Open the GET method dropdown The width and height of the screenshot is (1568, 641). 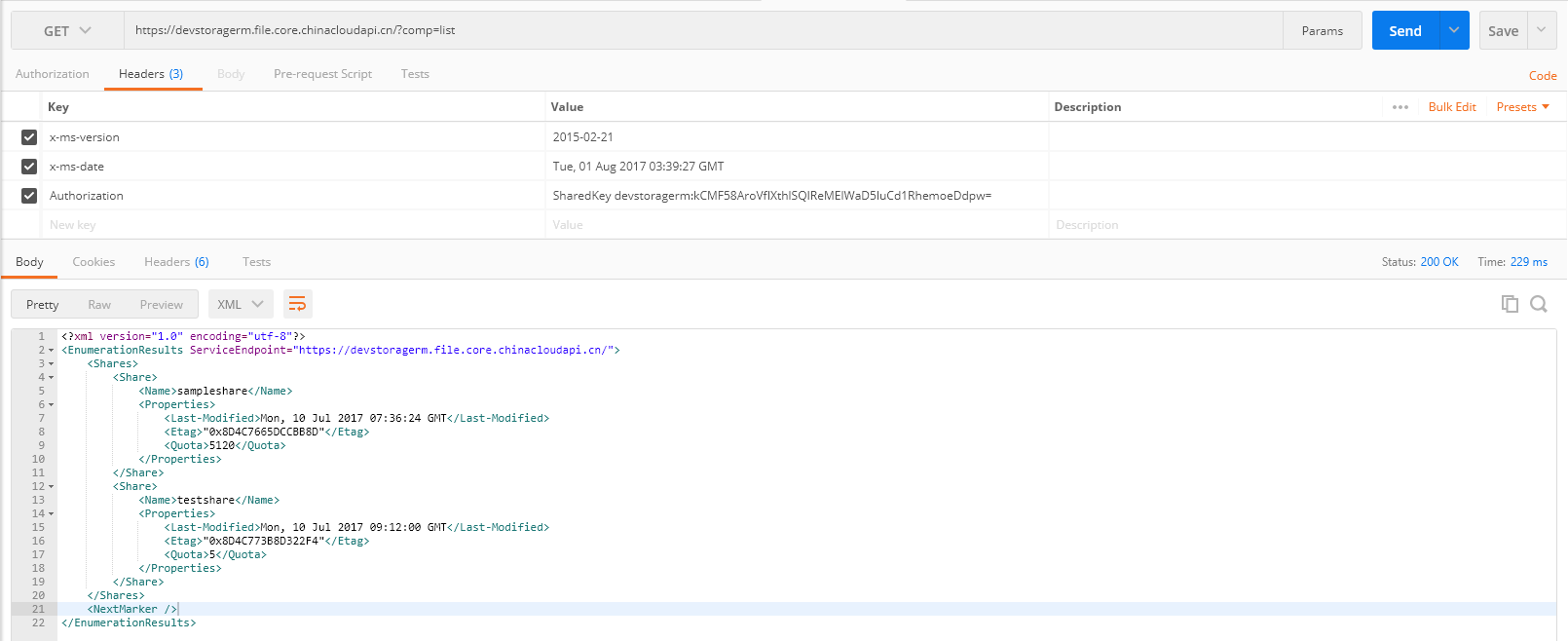click(x=67, y=31)
